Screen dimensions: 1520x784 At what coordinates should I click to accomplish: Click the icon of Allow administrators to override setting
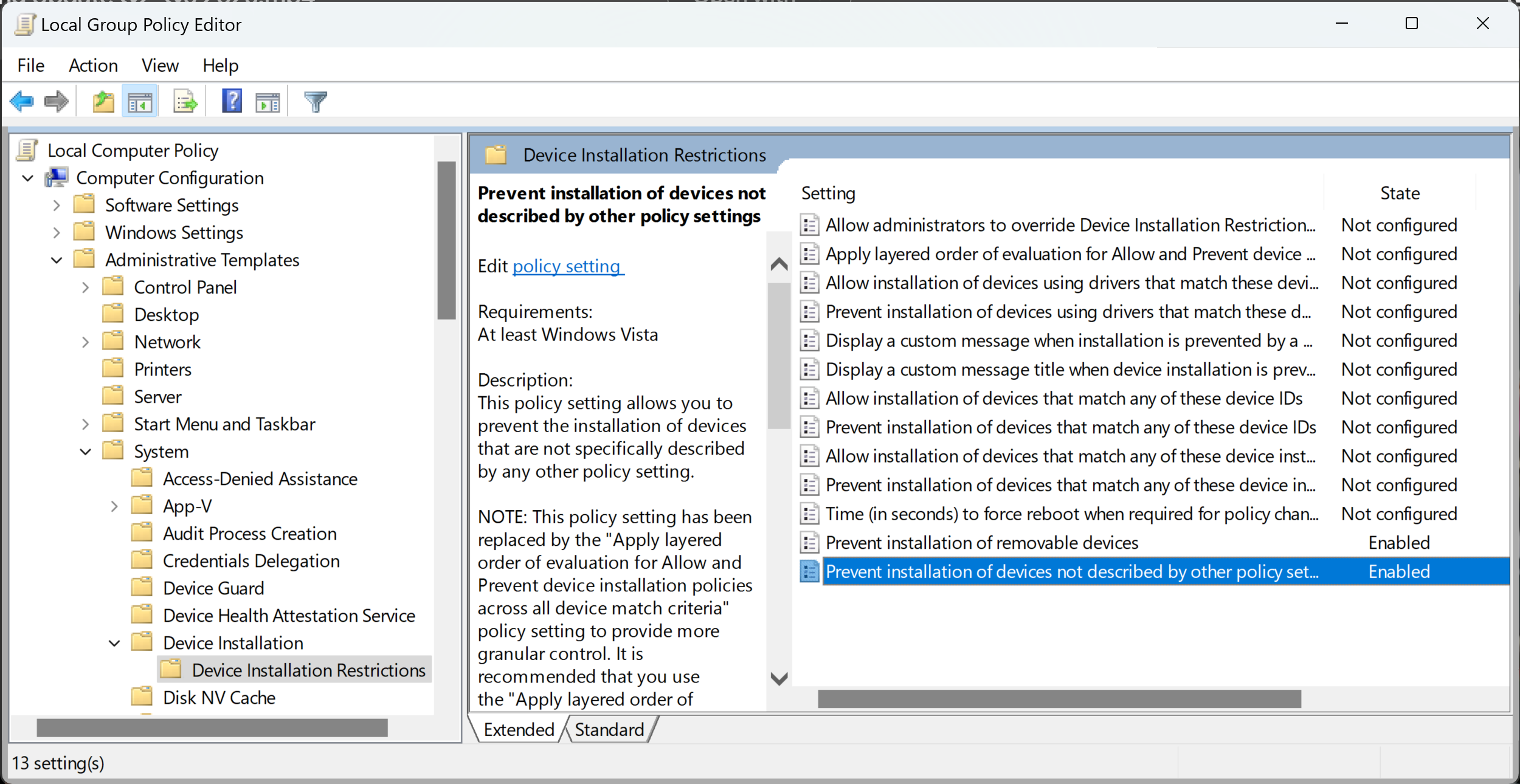(809, 225)
